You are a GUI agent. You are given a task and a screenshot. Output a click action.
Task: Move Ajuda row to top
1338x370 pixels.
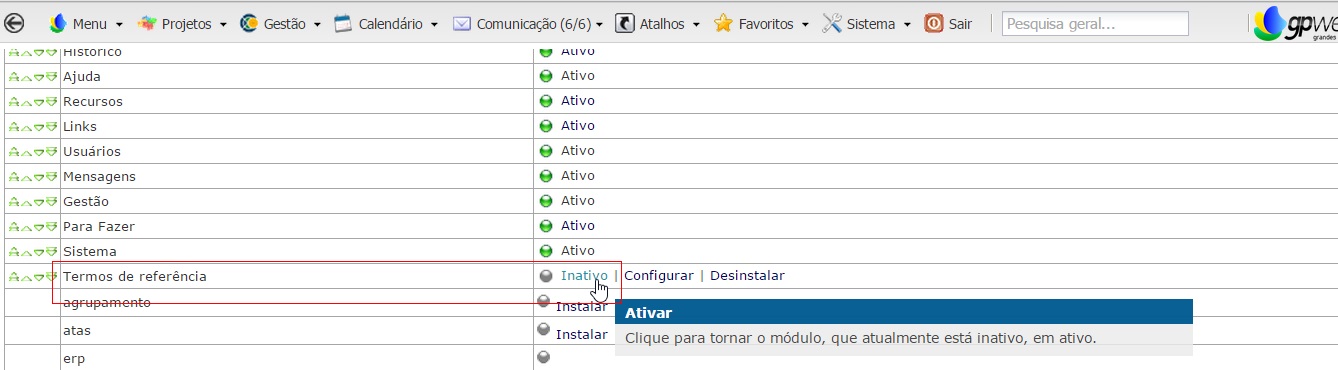click(x=14, y=76)
